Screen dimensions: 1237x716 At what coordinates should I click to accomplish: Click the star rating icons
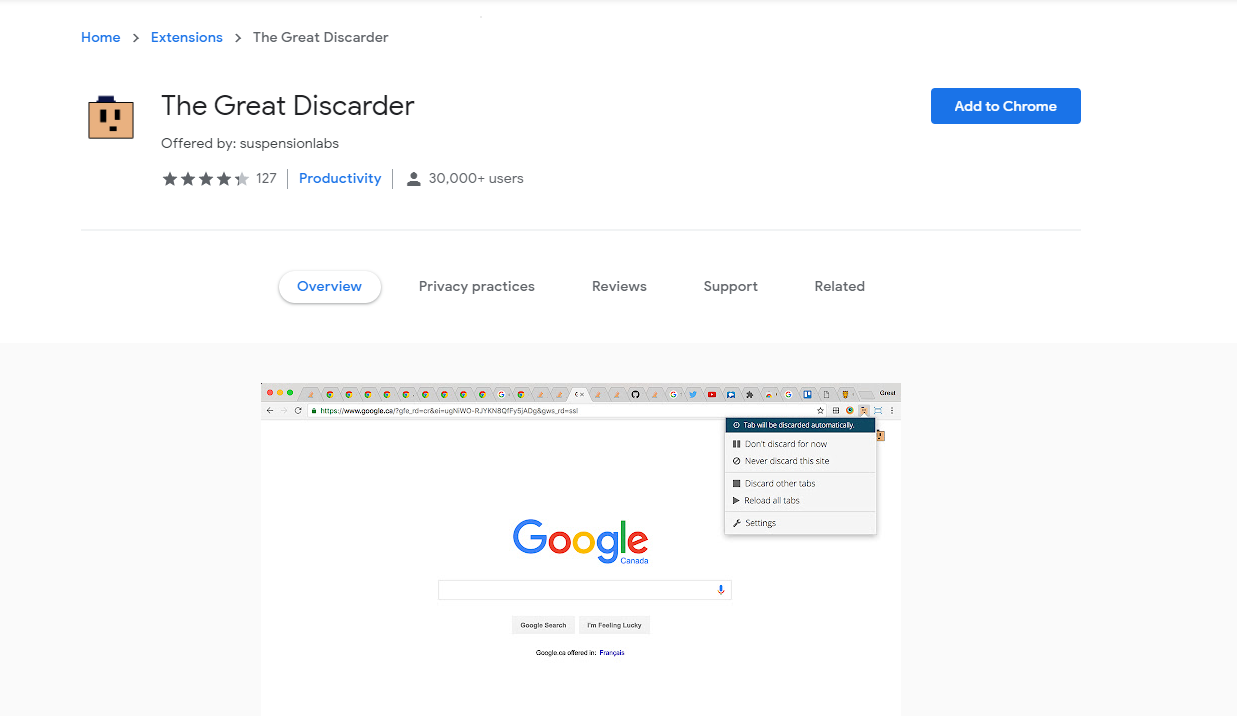205,179
